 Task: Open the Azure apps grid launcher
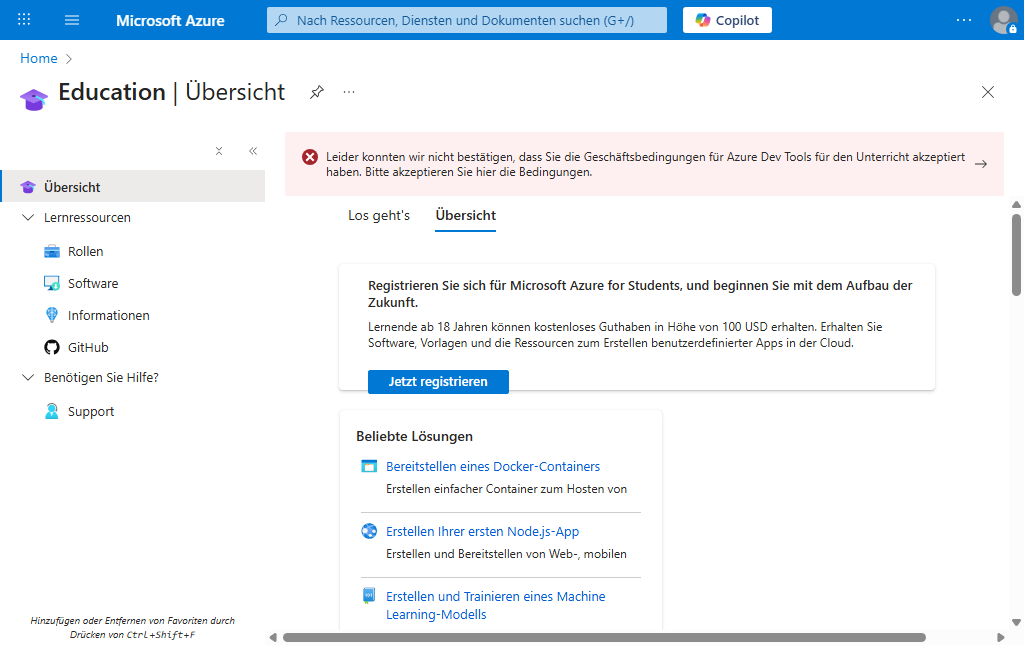coord(24,20)
